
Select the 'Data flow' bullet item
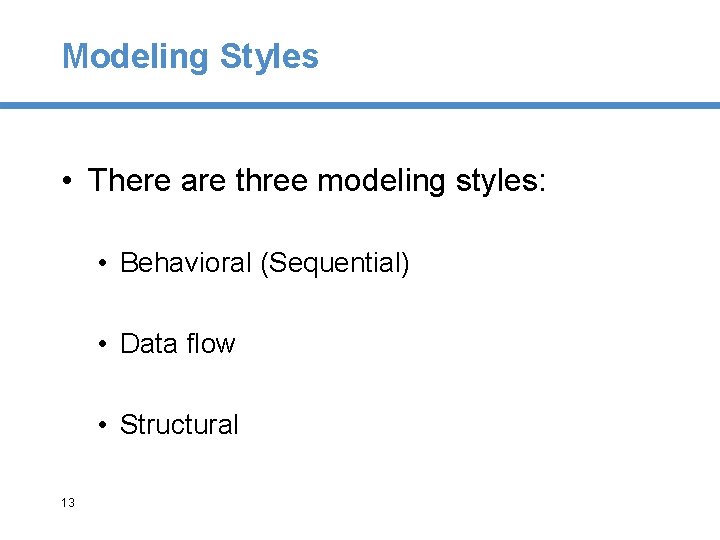pos(178,343)
